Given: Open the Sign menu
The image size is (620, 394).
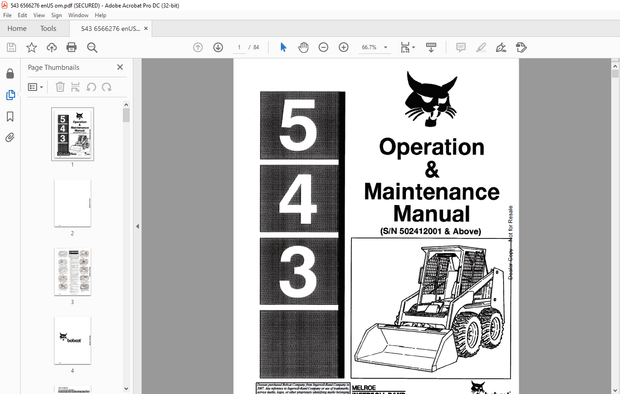Looking at the screenshot, I should coord(57,15).
